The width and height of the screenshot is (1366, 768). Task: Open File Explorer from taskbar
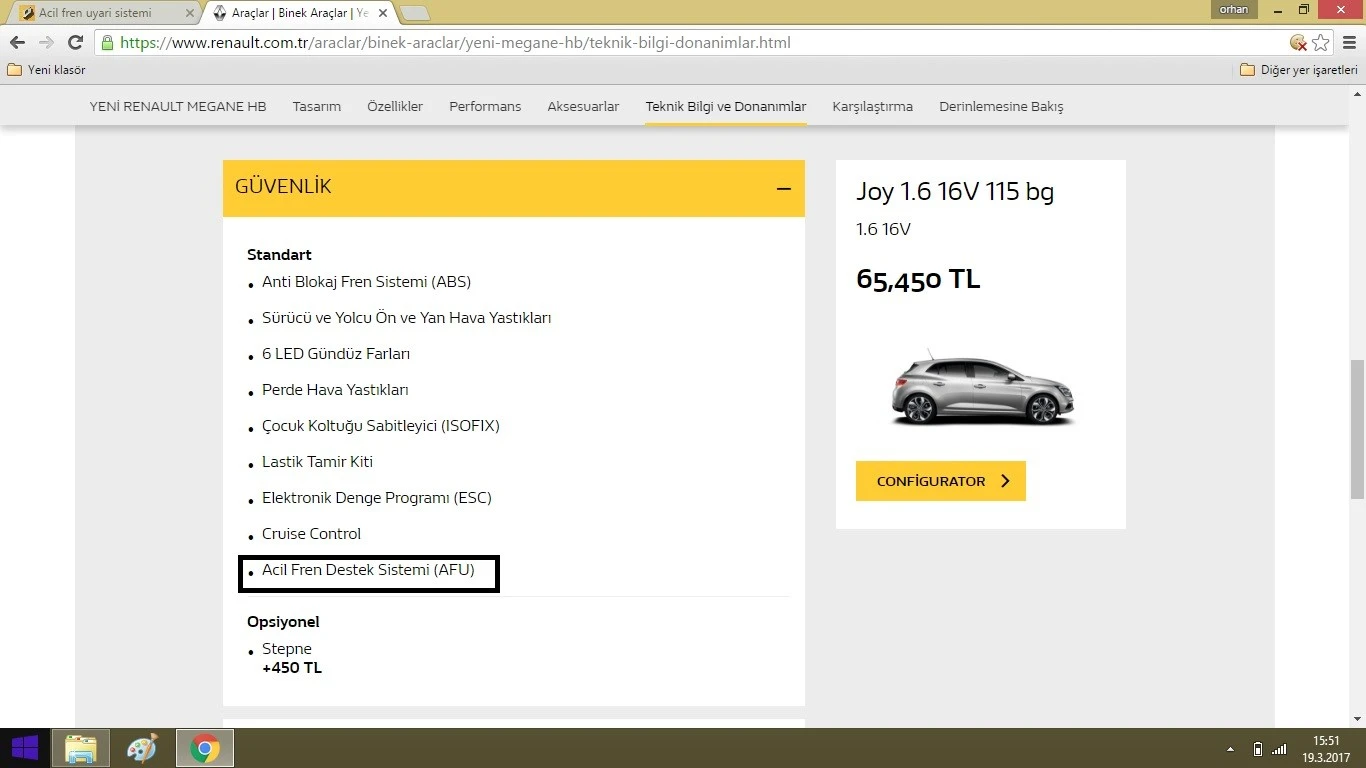click(x=80, y=748)
